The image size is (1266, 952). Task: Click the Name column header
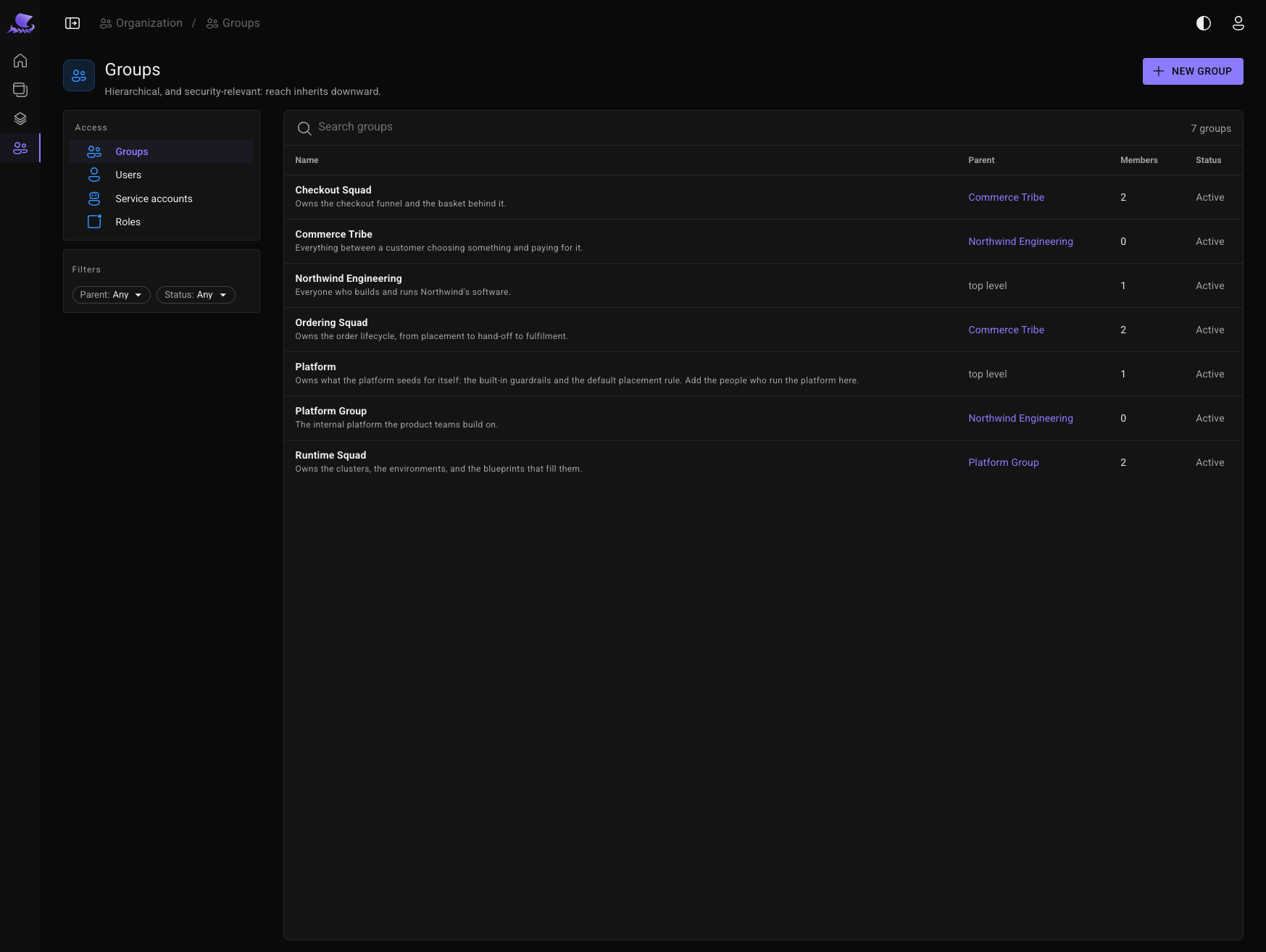click(307, 160)
